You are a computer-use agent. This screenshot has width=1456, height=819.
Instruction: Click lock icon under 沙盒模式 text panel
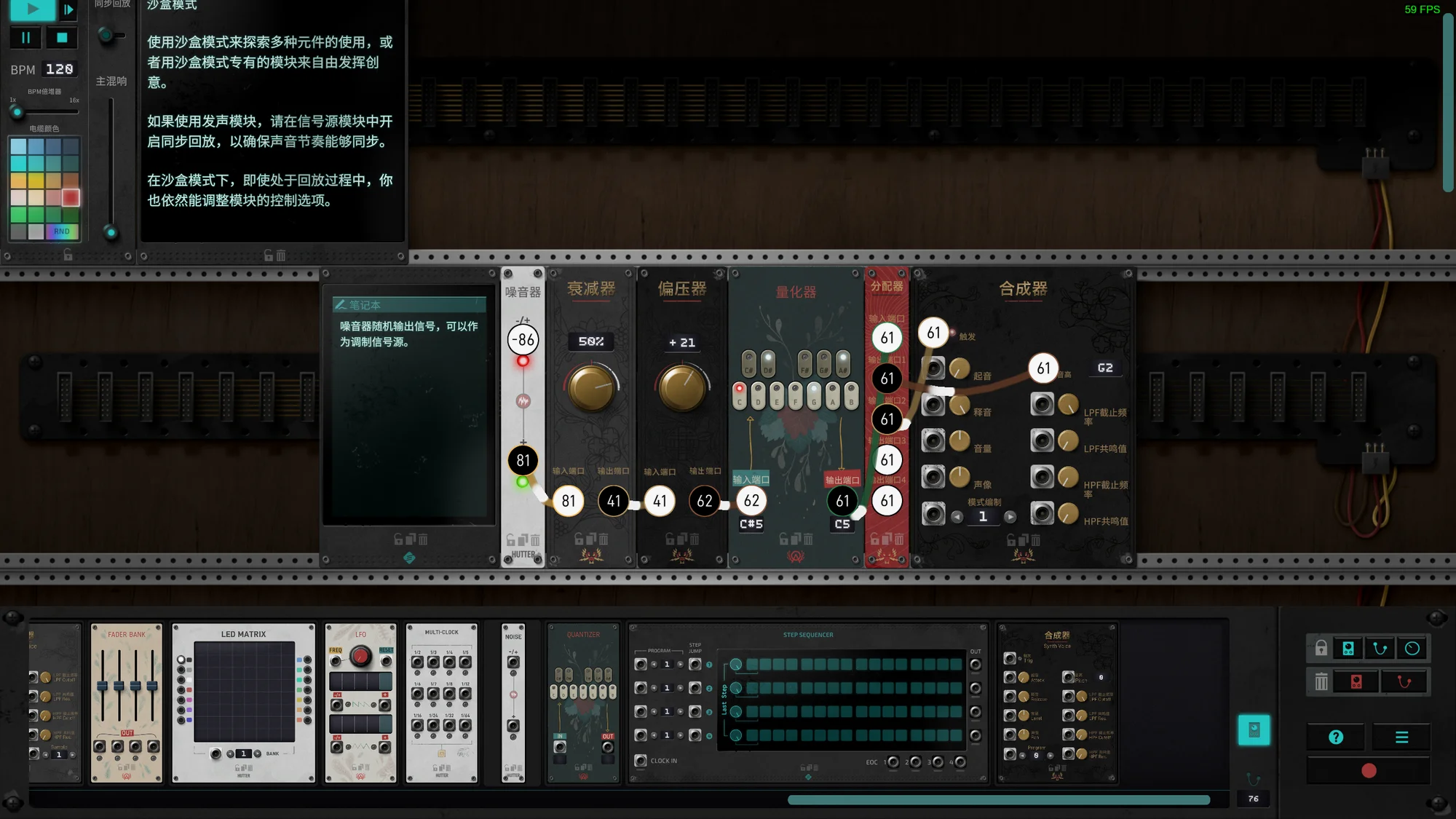click(269, 256)
